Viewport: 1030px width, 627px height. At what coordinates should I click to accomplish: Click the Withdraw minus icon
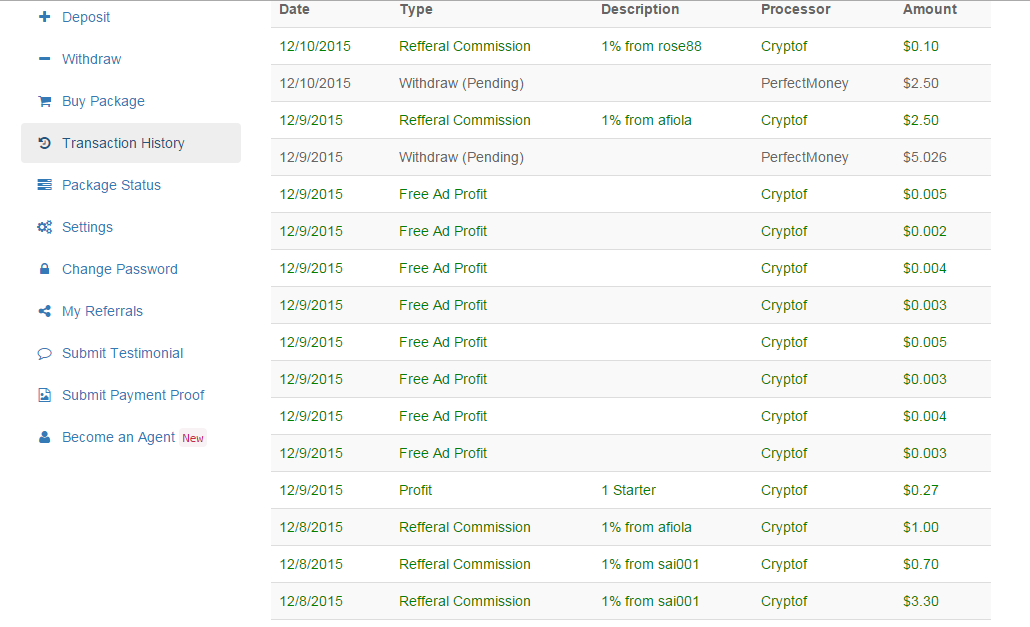tap(44, 59)
